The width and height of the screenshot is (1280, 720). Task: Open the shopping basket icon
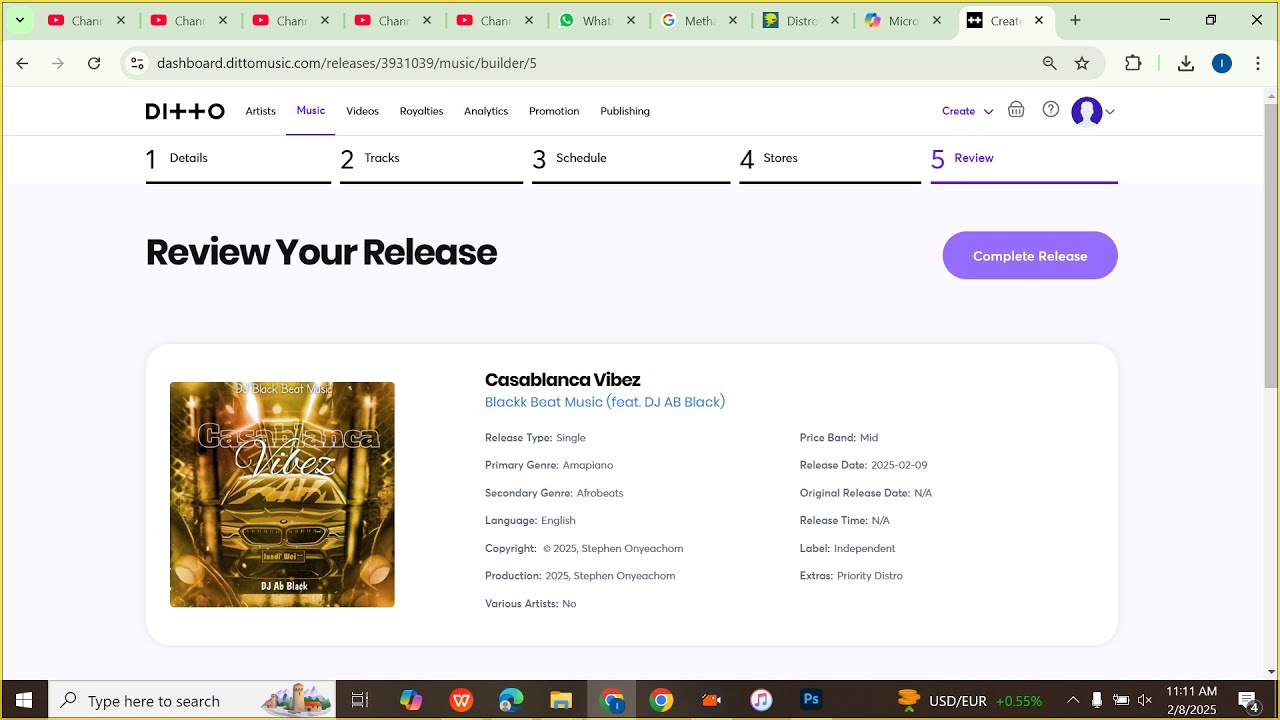point(1016,110)
